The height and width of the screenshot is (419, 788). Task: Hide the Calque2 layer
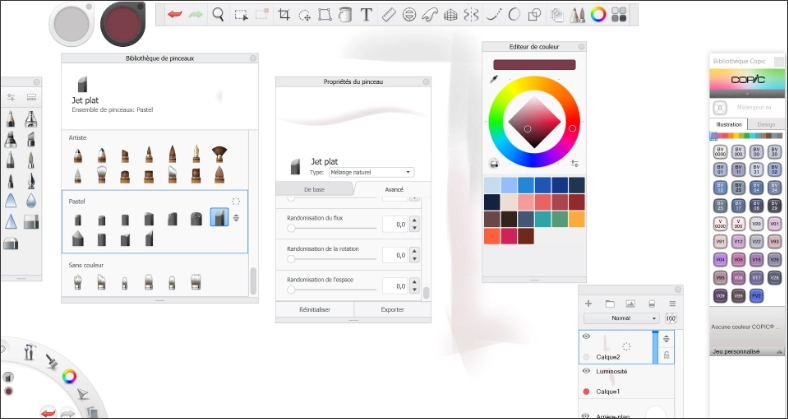pyautogui.click(x=587, y=337)
